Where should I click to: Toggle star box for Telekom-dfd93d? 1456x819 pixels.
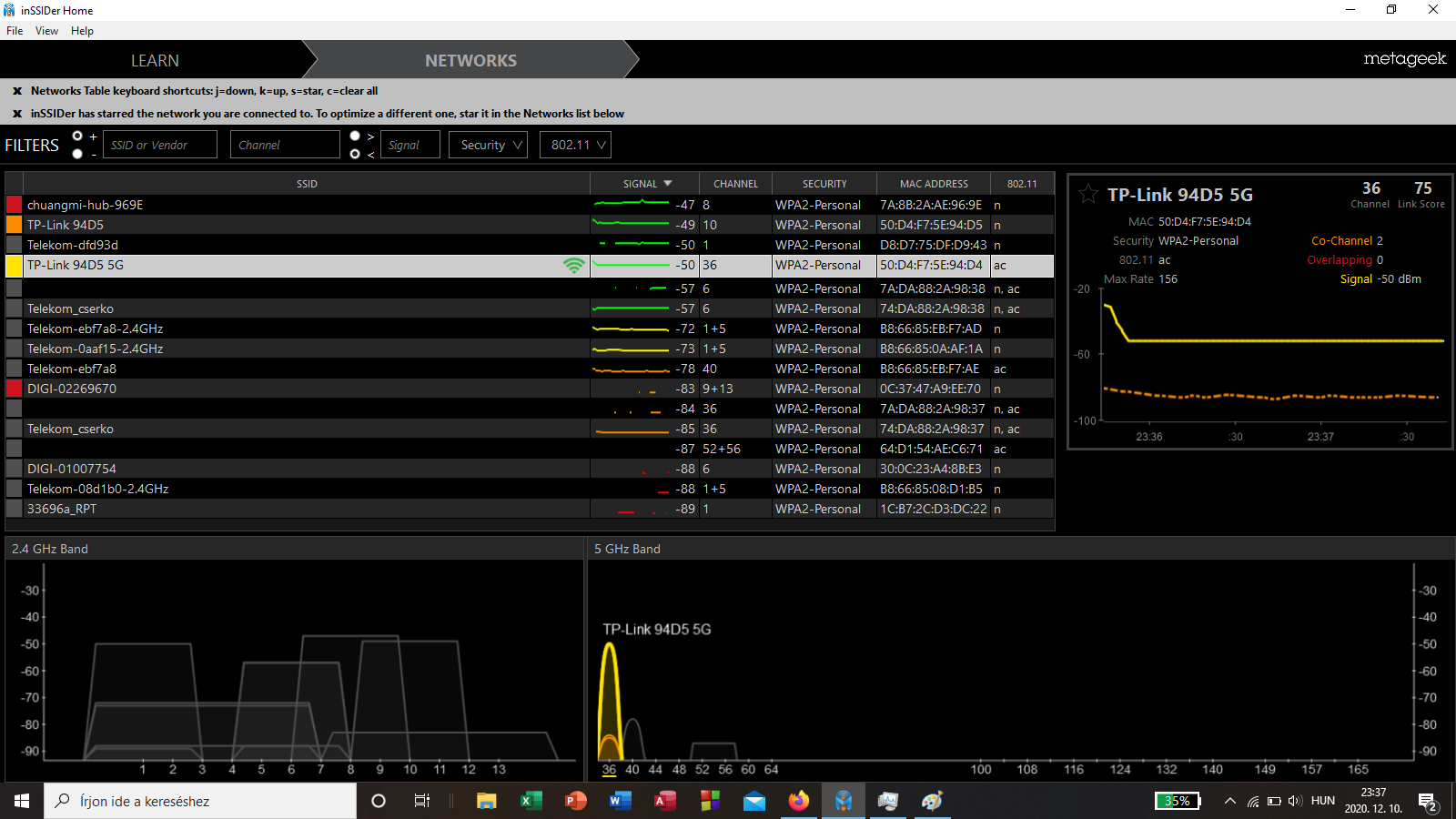click(x=14, y=245)
